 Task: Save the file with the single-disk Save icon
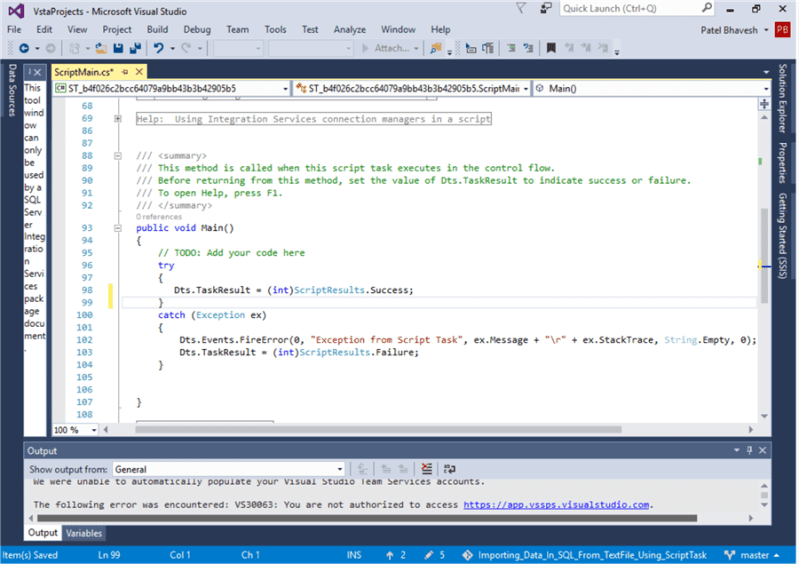pyautogui.click(x=118, y=48)
